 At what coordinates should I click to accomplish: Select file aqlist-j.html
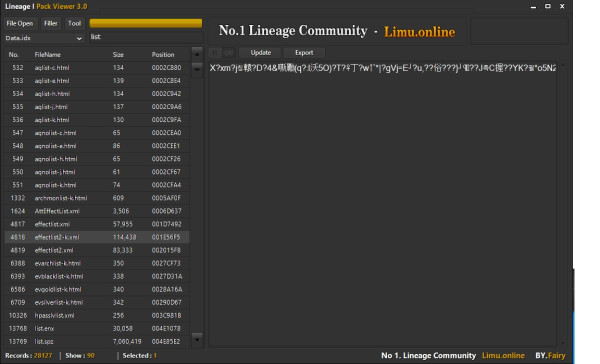[97, 107]
